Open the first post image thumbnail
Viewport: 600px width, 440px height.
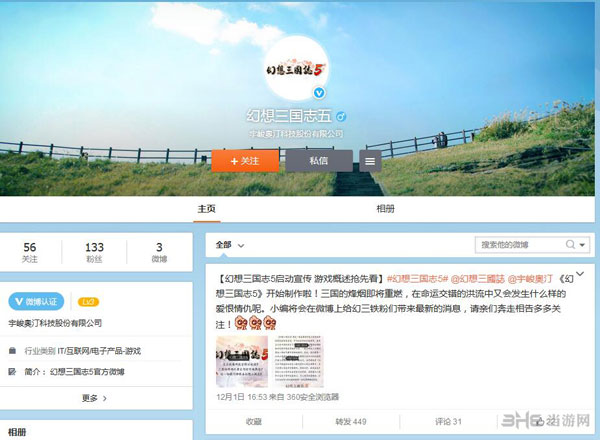pos(242,362)
